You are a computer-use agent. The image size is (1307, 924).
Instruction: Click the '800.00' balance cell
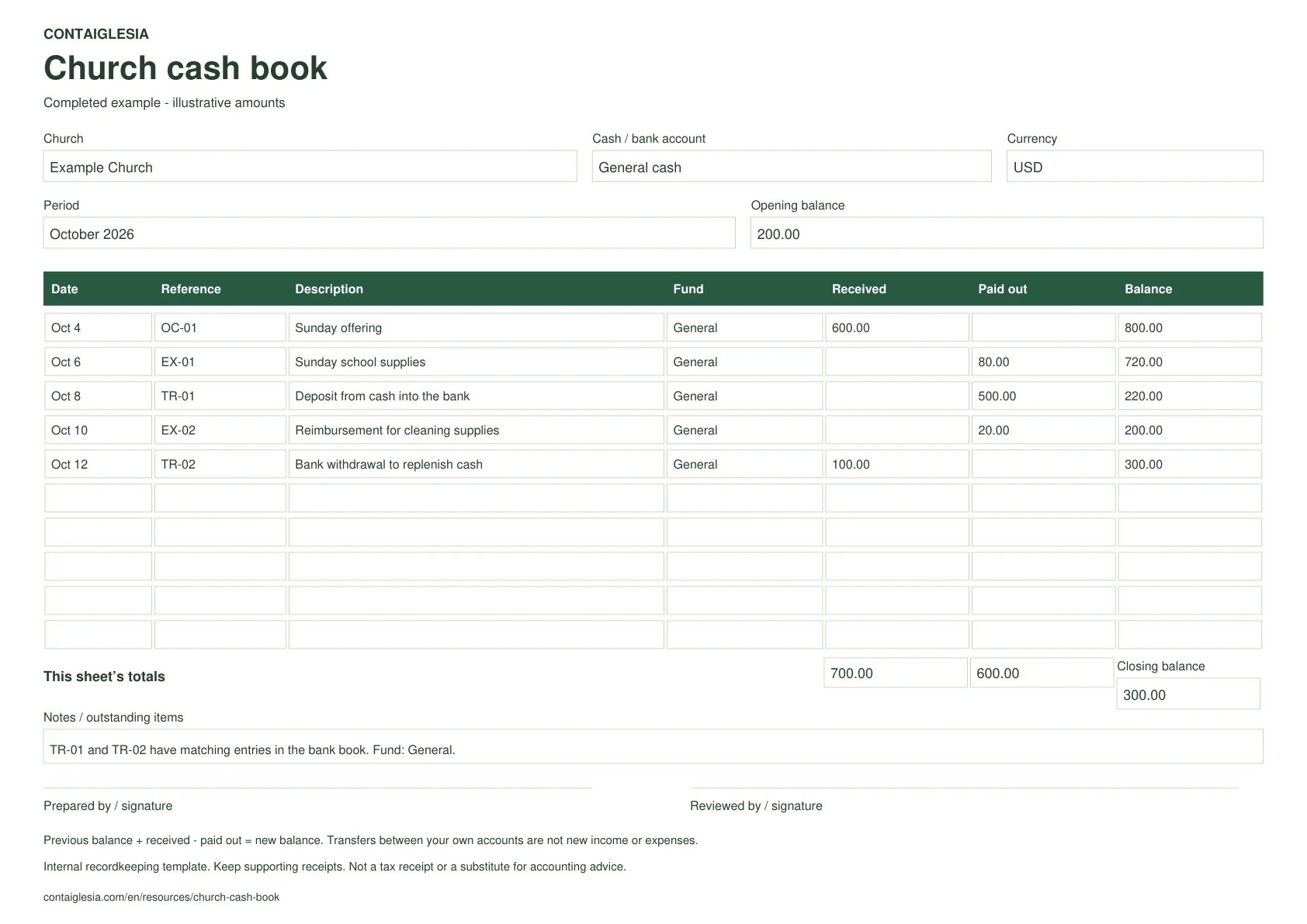[x=1190, y=328]
